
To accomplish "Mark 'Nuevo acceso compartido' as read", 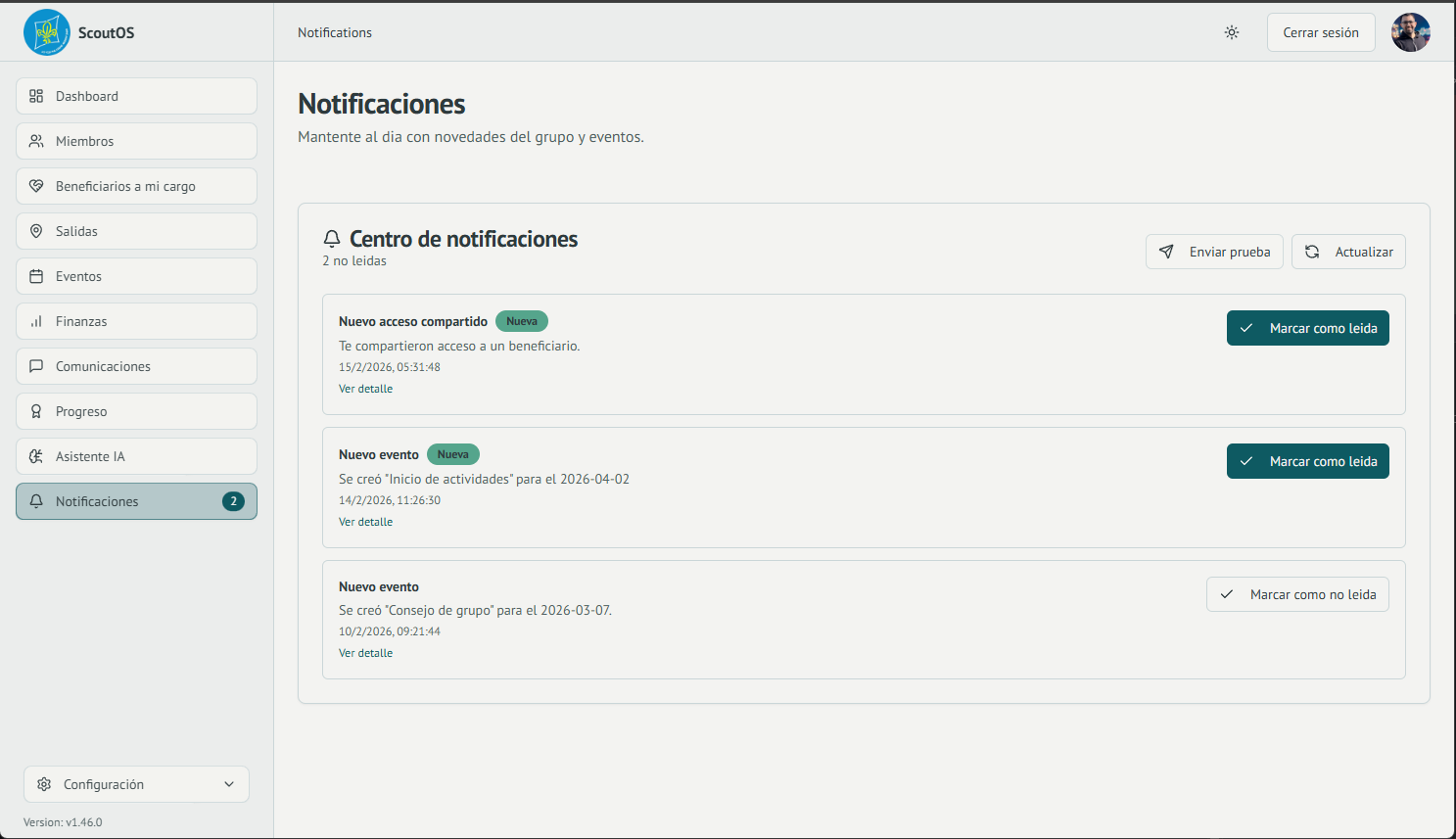I will tap(1307, 328).
